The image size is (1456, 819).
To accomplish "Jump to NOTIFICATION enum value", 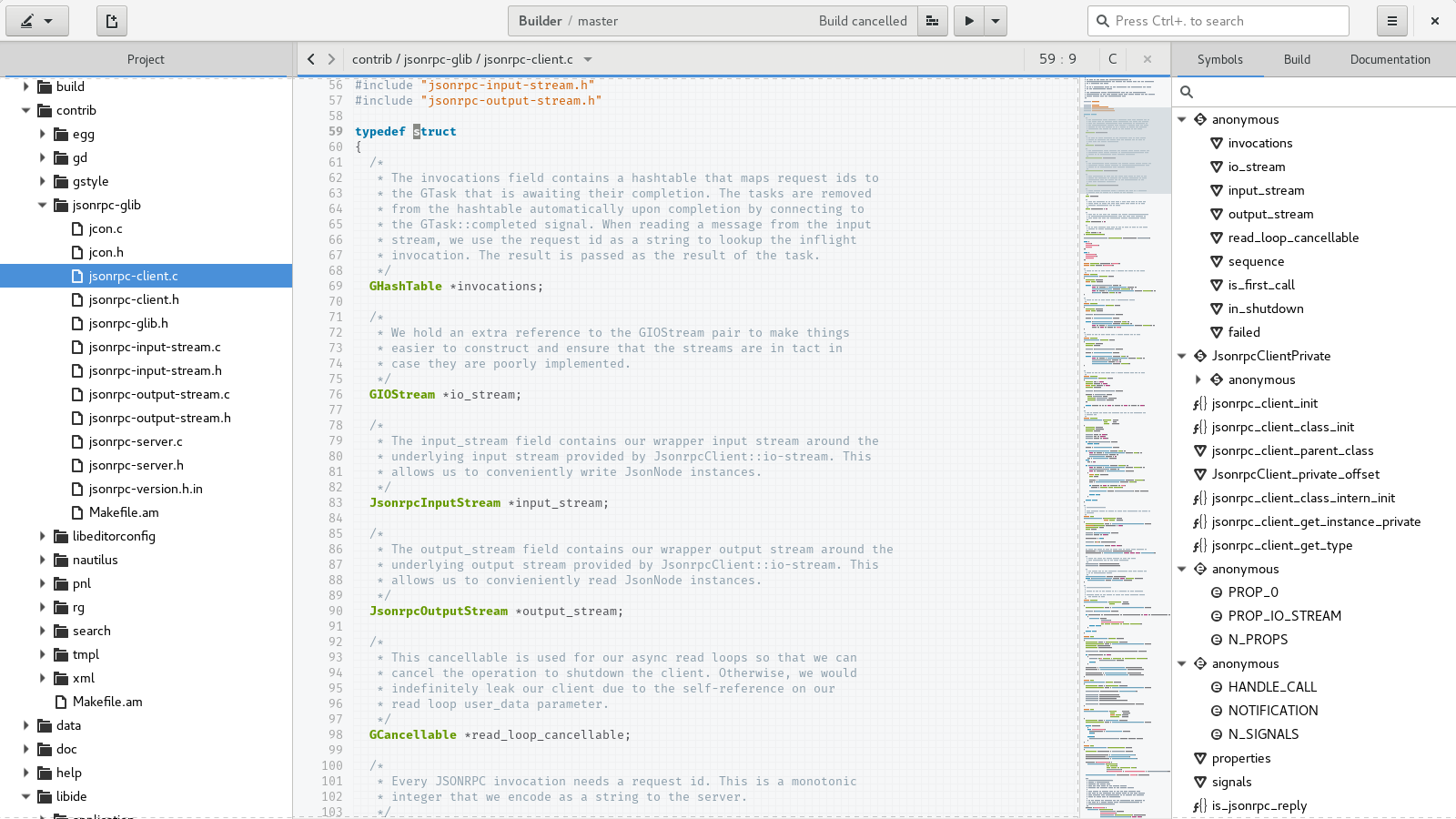I will [x=1273, y=711].
